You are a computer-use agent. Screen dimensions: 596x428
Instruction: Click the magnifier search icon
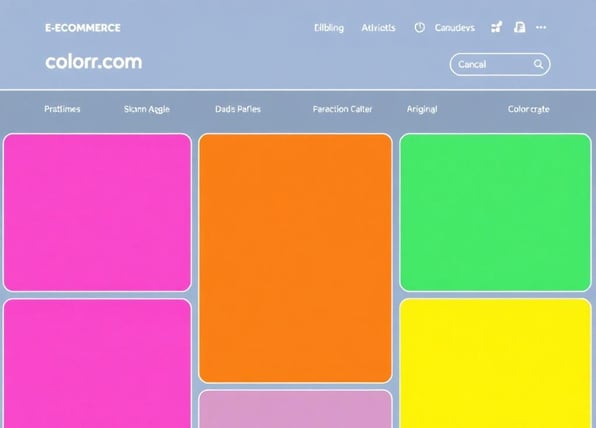[538, 64]
